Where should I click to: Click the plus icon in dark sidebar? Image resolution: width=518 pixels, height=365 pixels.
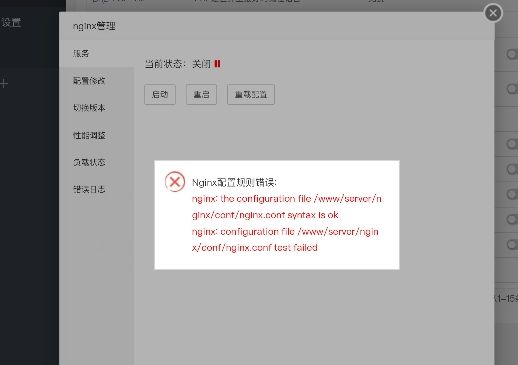point(4,84)
